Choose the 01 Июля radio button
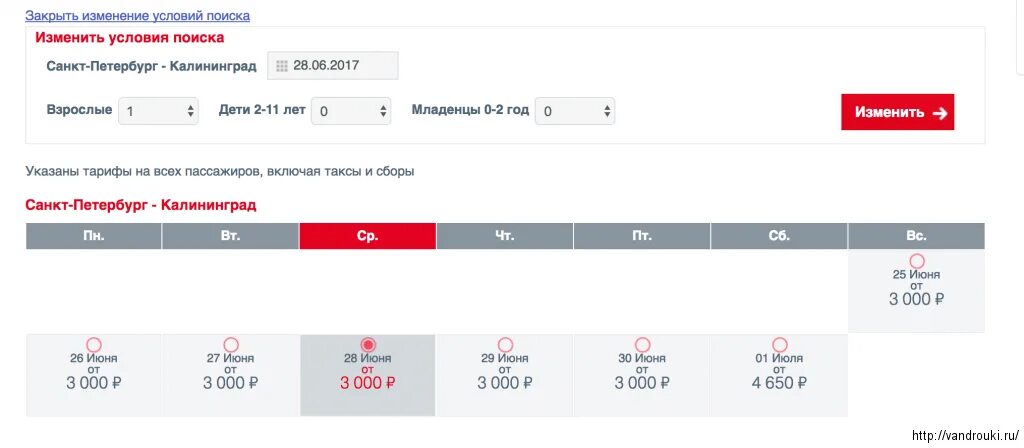Viewport: 1024px width, 448px height. point(779,345)
